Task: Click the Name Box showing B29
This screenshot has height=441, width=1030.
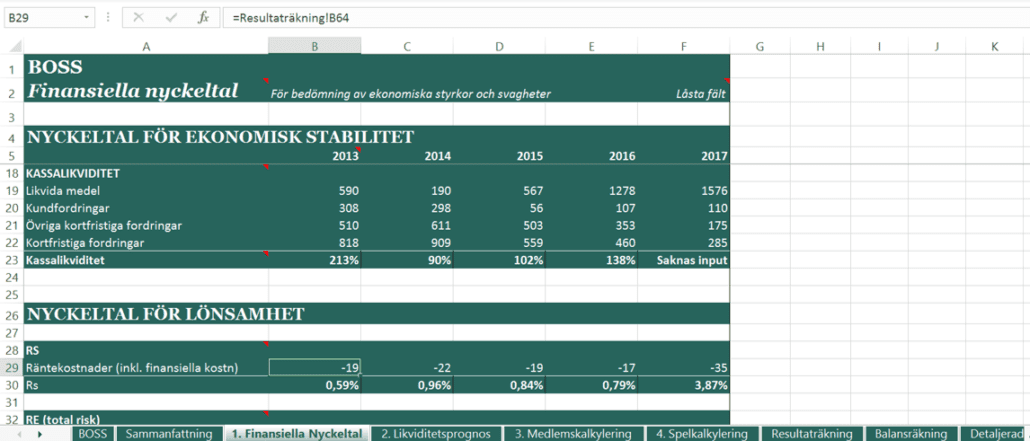Action: click(40, 18)
